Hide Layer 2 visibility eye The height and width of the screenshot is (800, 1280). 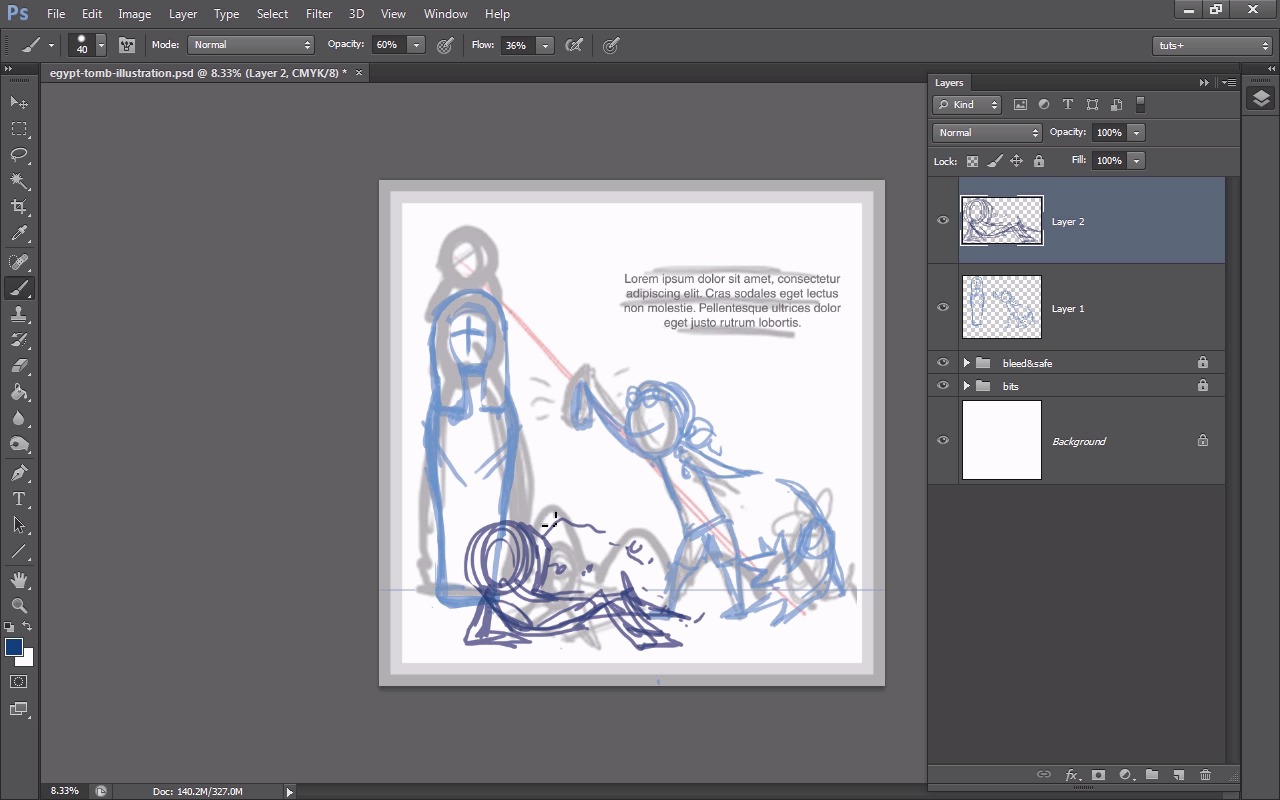943,221
